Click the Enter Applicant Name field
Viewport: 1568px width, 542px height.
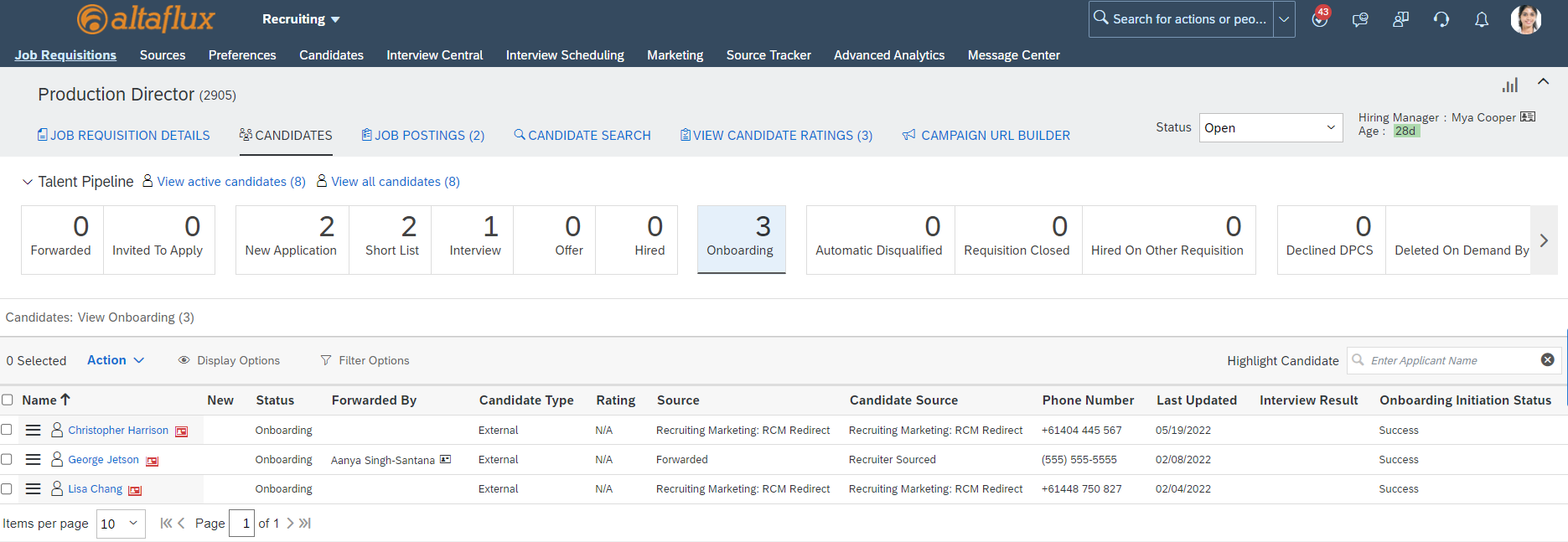point(1453,360)
